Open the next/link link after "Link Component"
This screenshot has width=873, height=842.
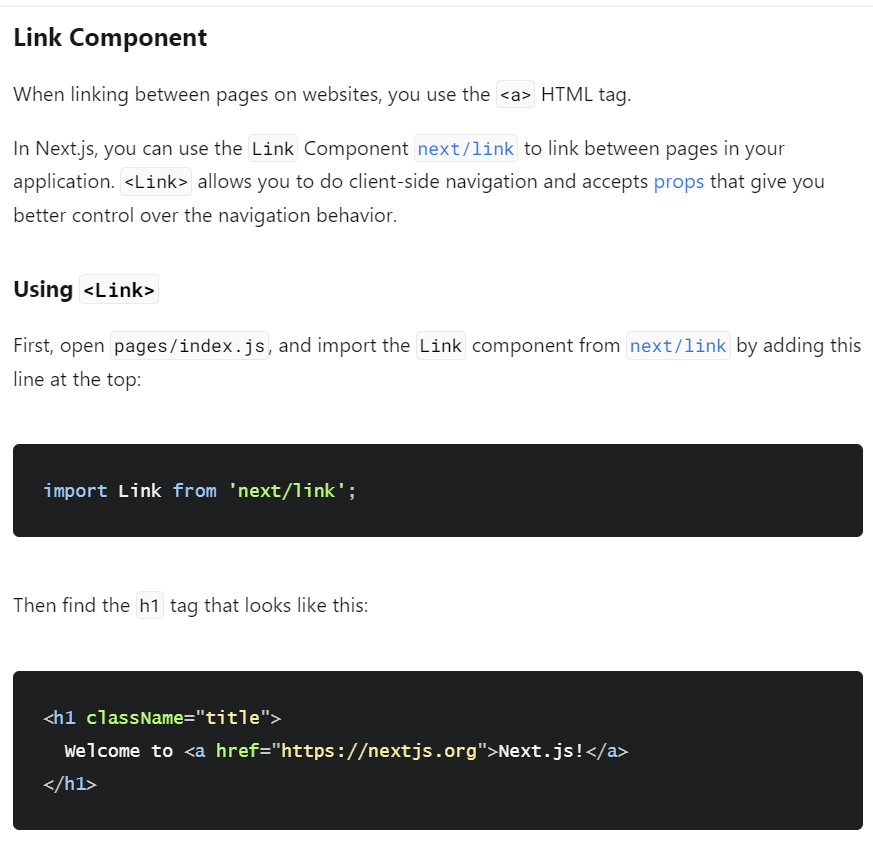[x=466, y=149]
